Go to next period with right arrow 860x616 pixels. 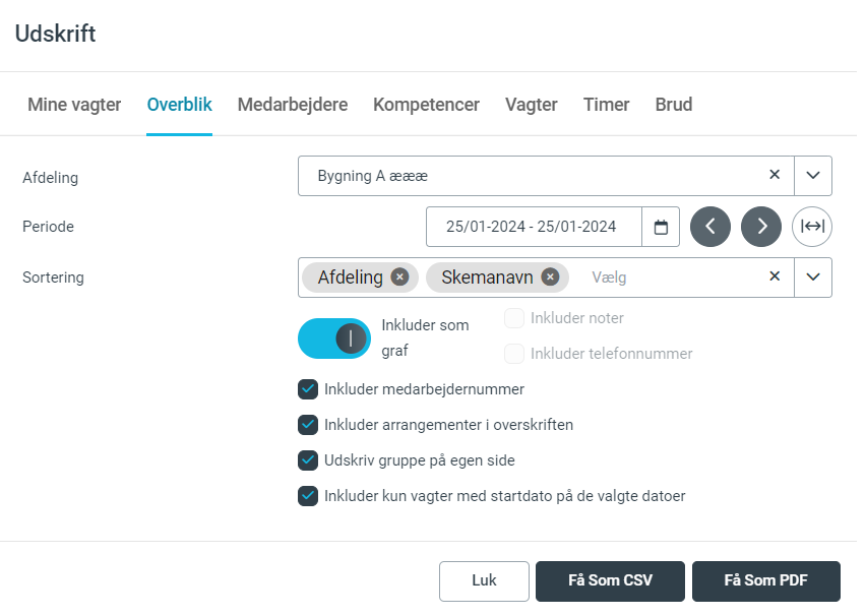761,226
